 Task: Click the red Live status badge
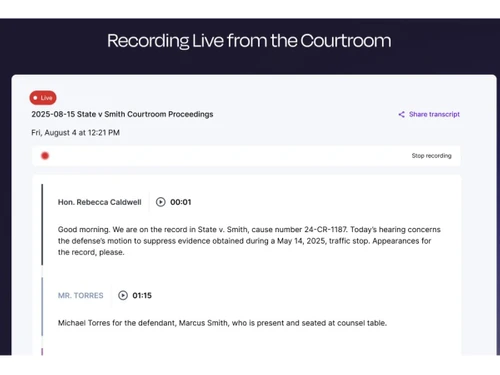coord(43,98)
